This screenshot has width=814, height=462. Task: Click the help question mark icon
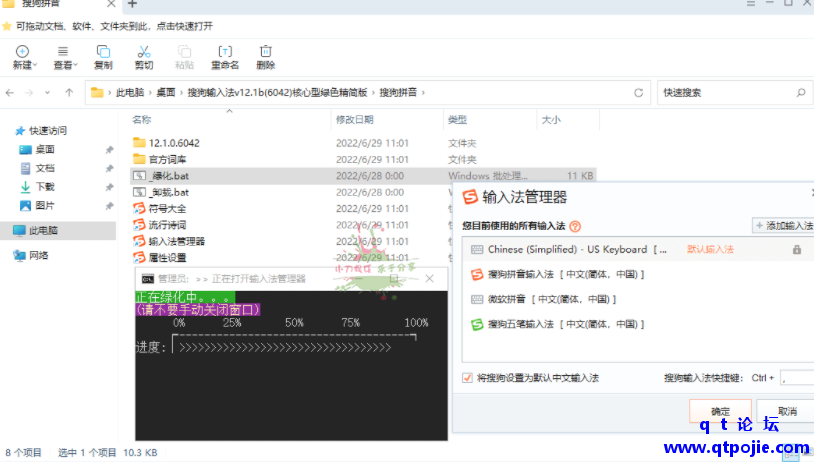coord(575,226)
